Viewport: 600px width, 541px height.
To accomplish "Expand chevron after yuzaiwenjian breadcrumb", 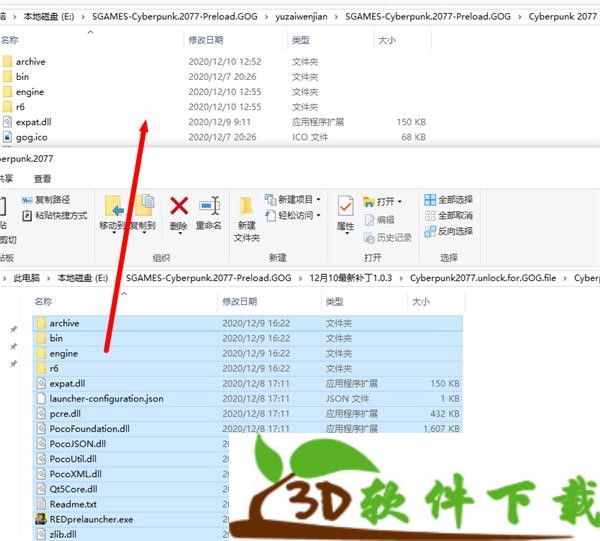I will [336, 17].
